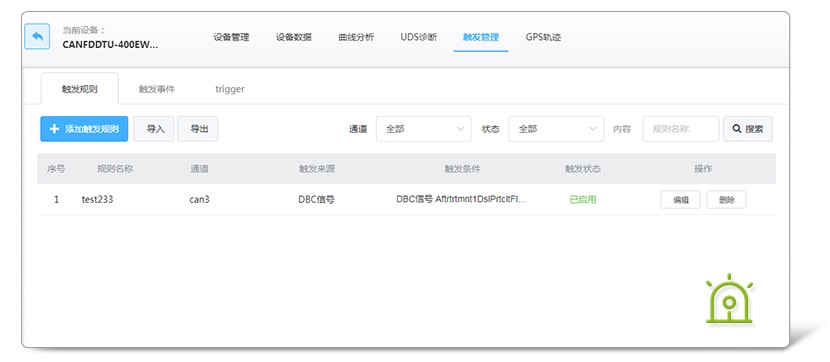Viewport: 830px width, 362px height.
Task: Open the GPS轨迹 tab
Action: [543, 37]
